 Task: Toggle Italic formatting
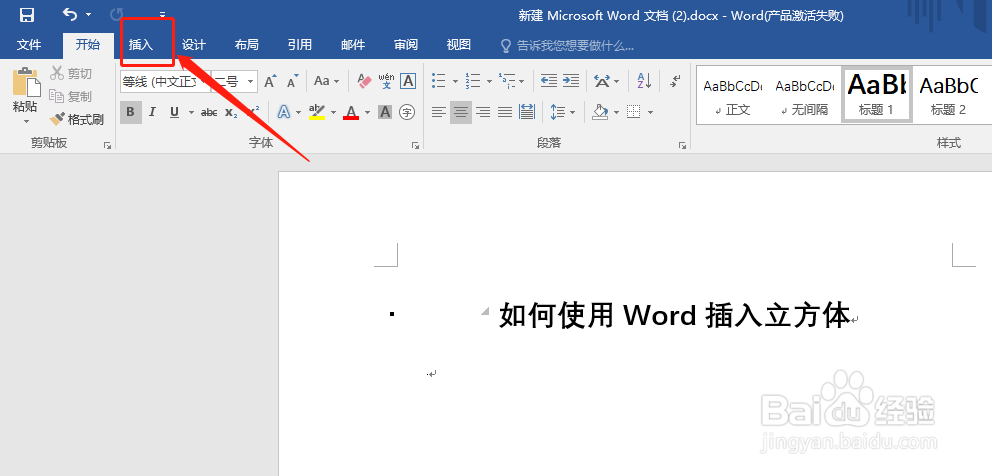tap(152, 112)
